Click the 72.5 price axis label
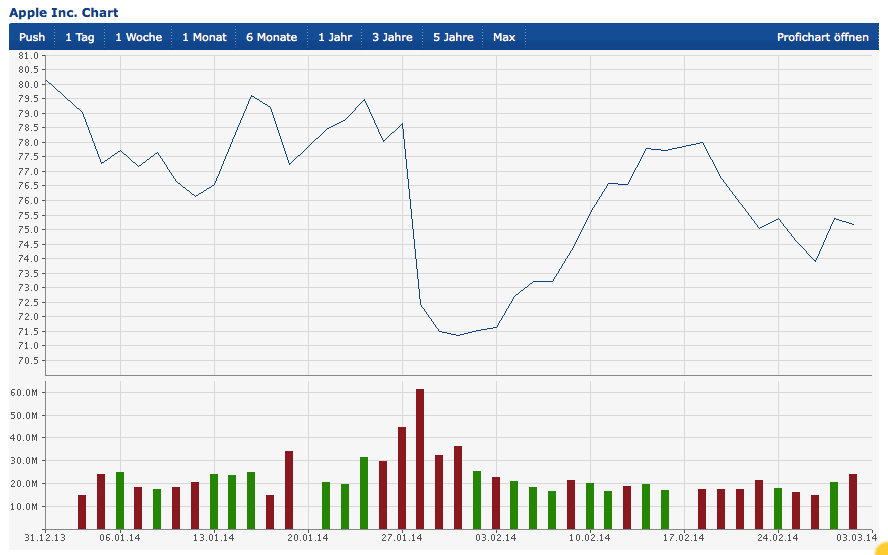The image size is (888, 555). [28, 302]
